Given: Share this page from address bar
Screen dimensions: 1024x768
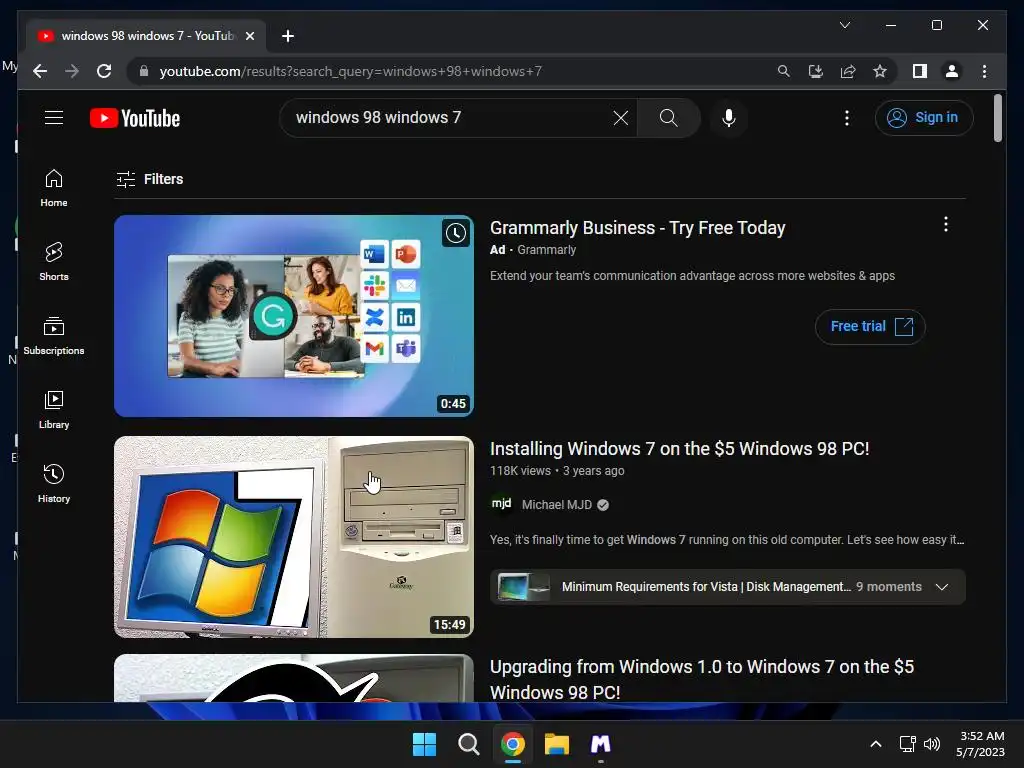Looking at the screenshot, I should (848, 71).
